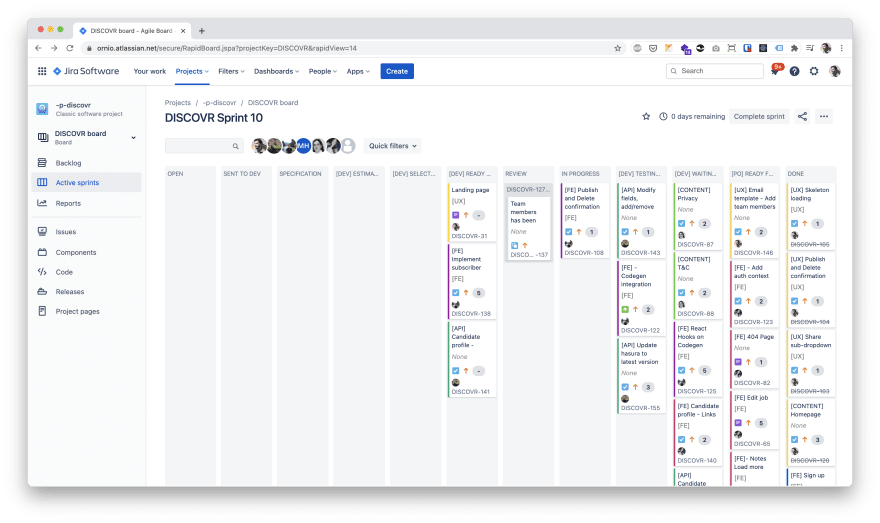Star the DISCOVR Sprint 10 board
The image size is (880, 523).
pyautogui.click(x=646, y=117)
